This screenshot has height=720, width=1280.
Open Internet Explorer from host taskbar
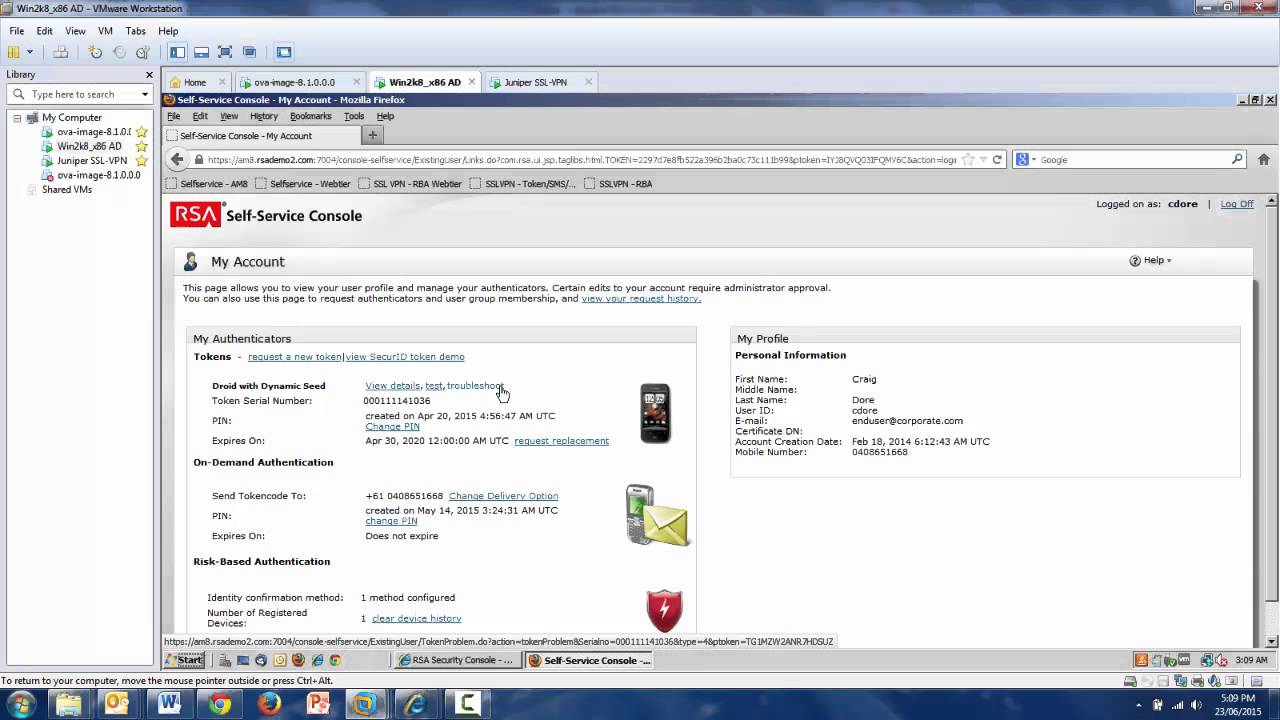(x=418, y=704)
